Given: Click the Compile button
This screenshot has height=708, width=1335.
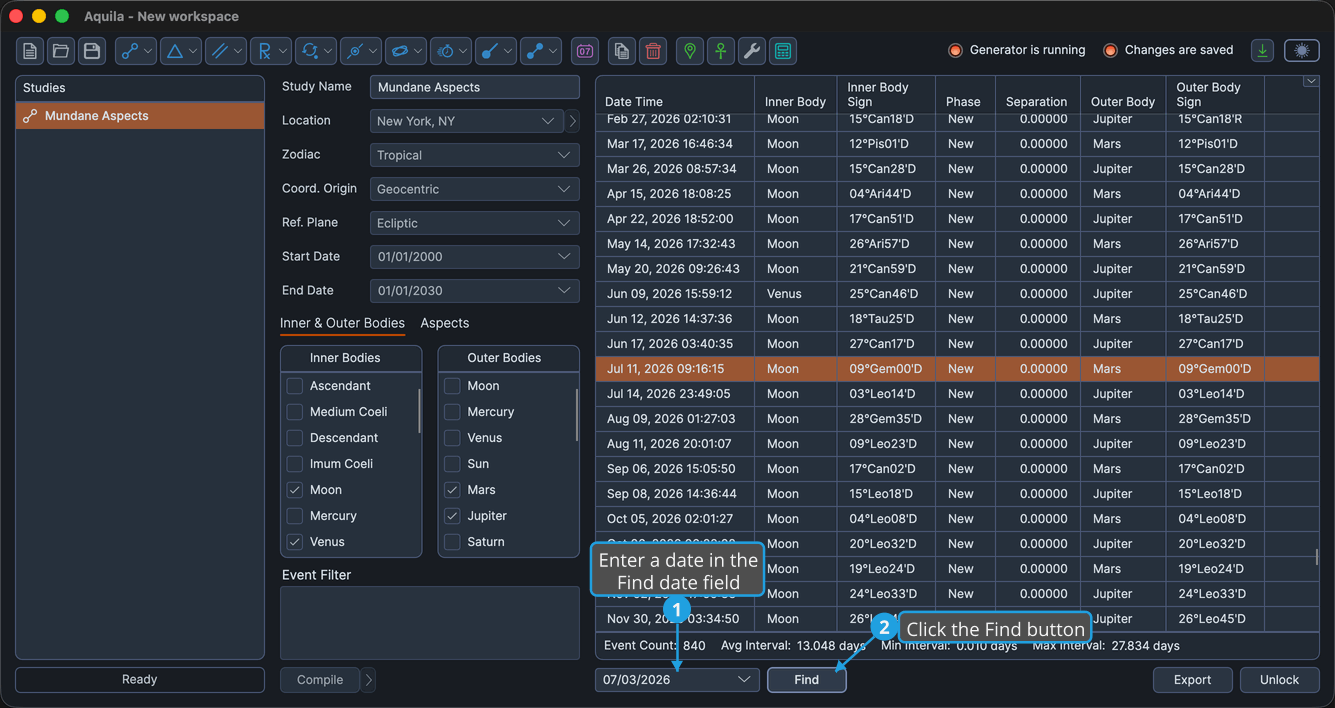Looking at the screenshot, I should (x=320, y=680).
